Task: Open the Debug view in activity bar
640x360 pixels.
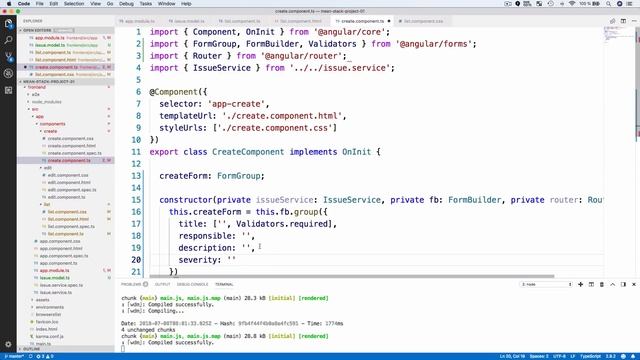Action: pyautogui.click(x=8, y=73)
